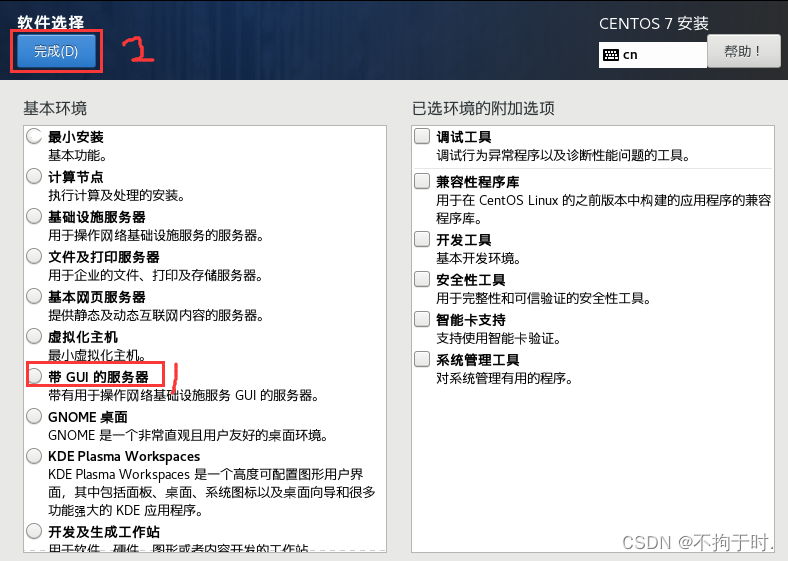Select the 最小安装 radio button
The image size is (788, 561).
click(34, 136)
